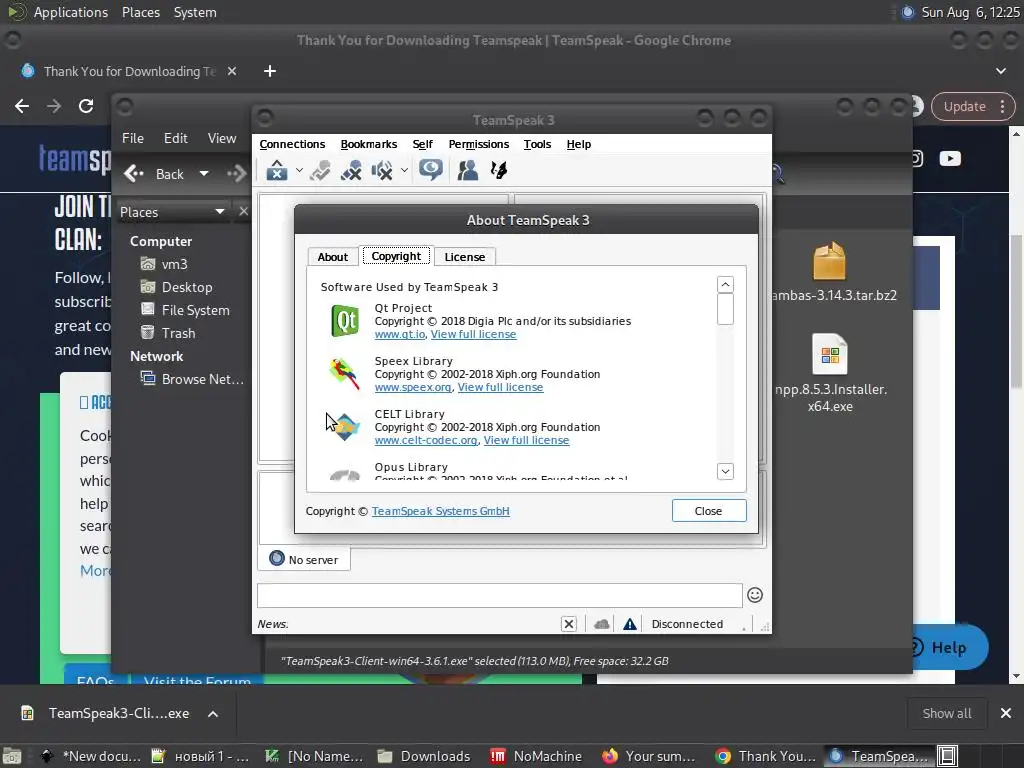The width and height of the screenshot is (1024, 768).
Task: Open the Help menu in TeamSpeak
Action: [579, 144]
